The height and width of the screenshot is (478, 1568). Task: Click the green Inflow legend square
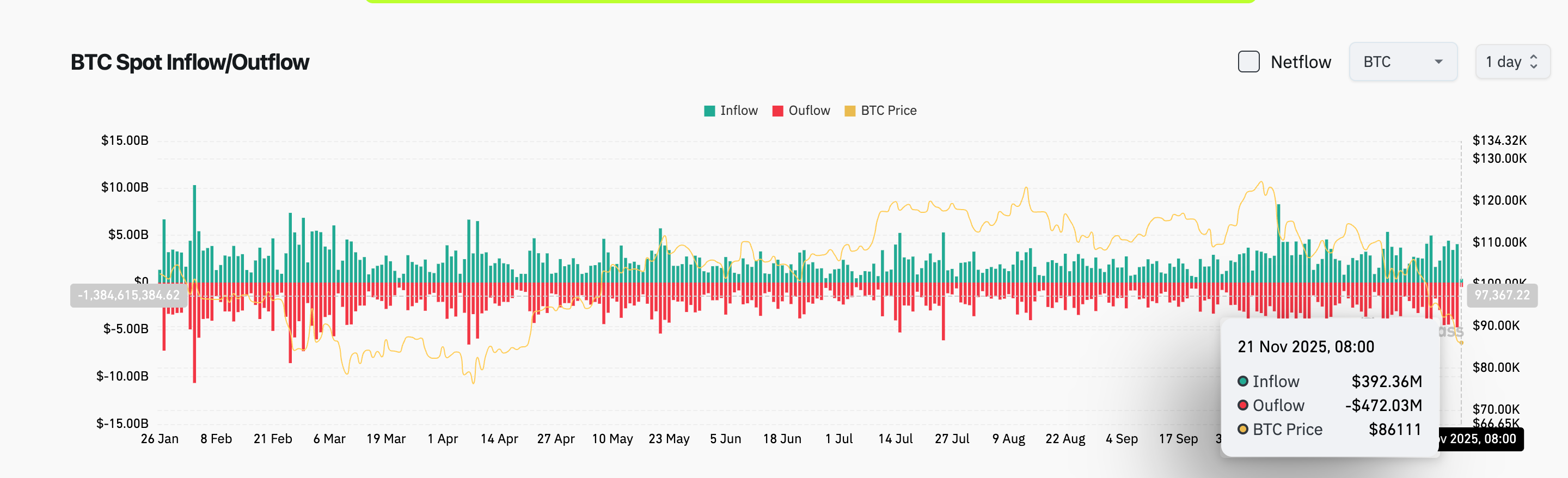[x=709, y=111]
